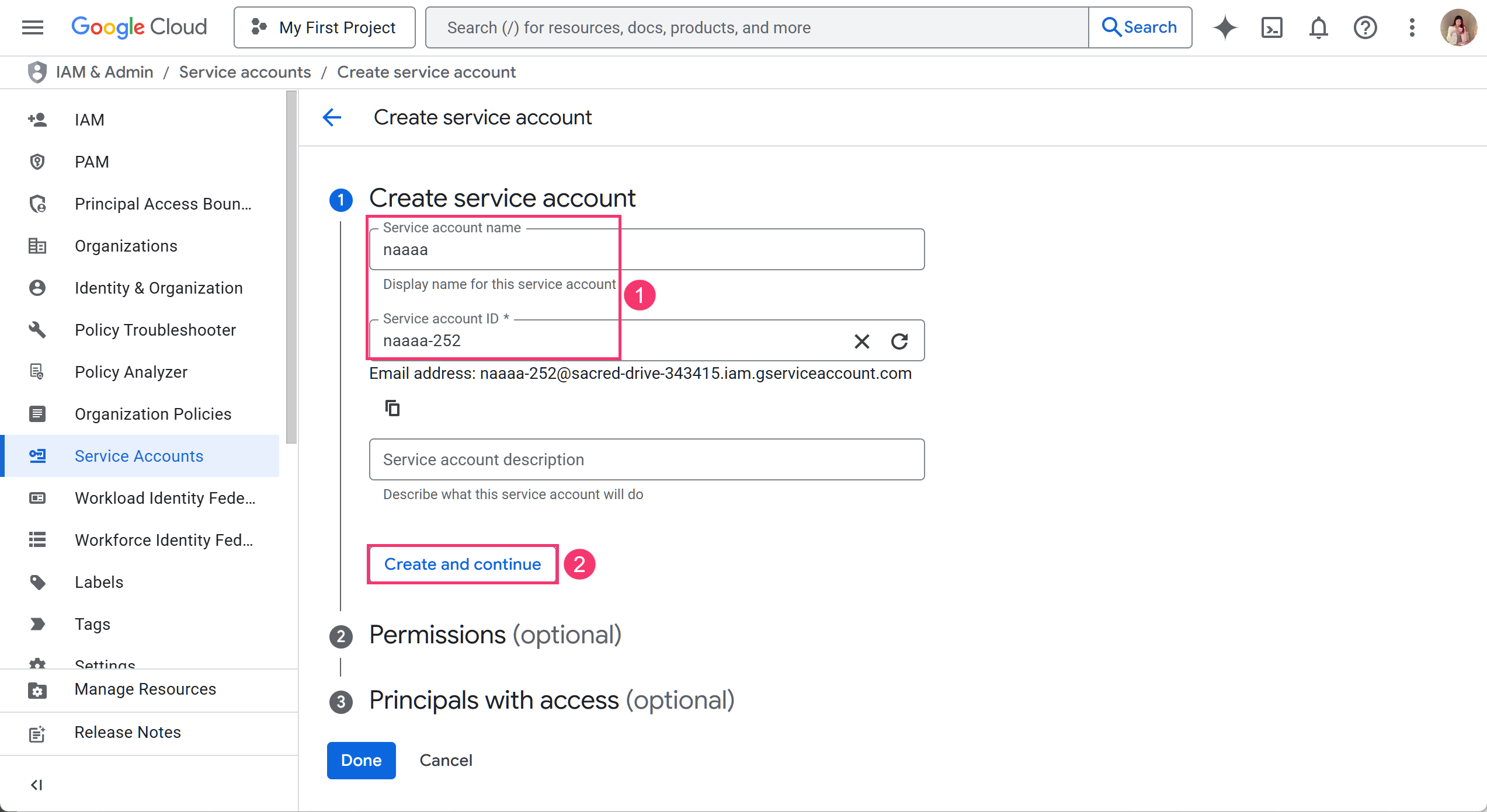The width and height of the screenshot is (1487, 812).
Task: Click the Google Cloud logo
Action: click(139, 27)
